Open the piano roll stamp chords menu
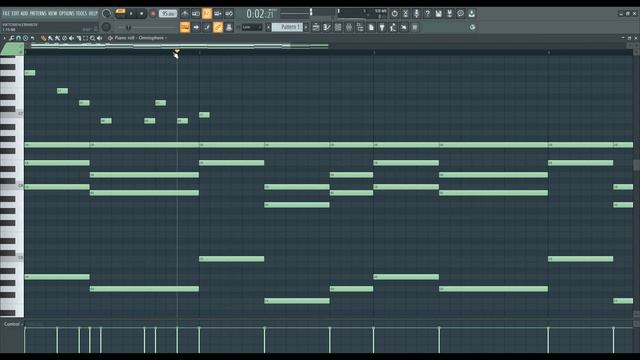Screen dimensions: 640x360 [25, 38]
